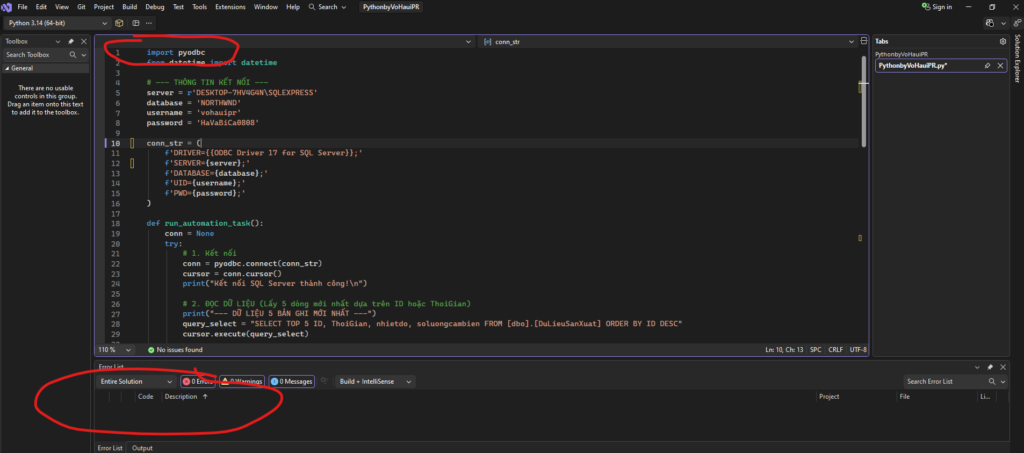Toggle the 0 Messages filter
Image resolution: width=1024 pixels, height=453 pixels.
(292, 381)
